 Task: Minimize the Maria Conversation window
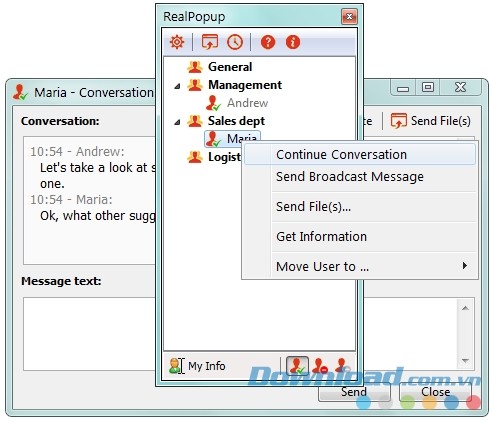pos(403,88)
